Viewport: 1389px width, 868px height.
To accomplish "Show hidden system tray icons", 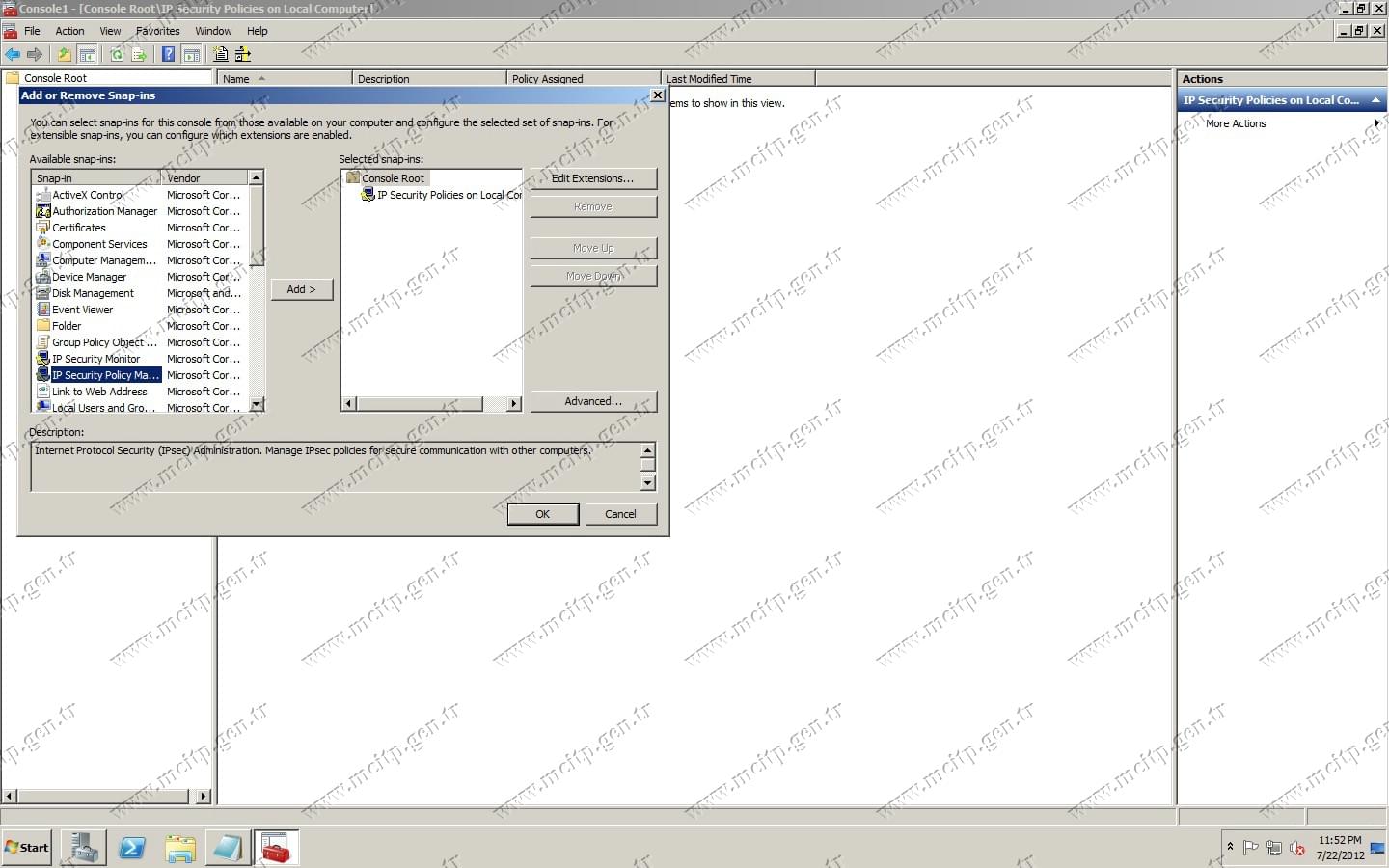I will pyautogui.click(x=1230, y=847).
